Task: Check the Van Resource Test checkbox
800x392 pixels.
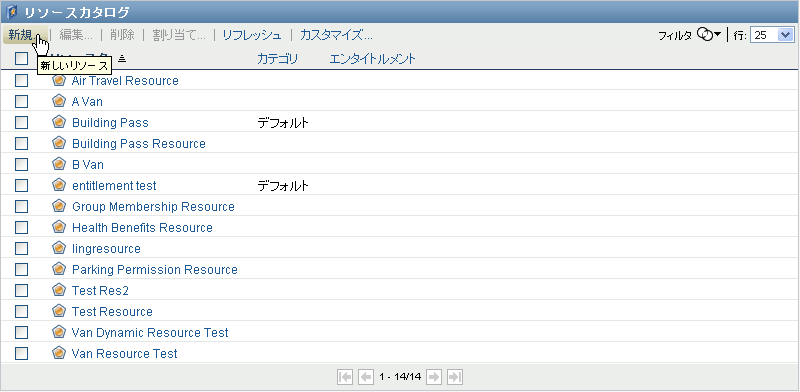Action: (21, 353)
